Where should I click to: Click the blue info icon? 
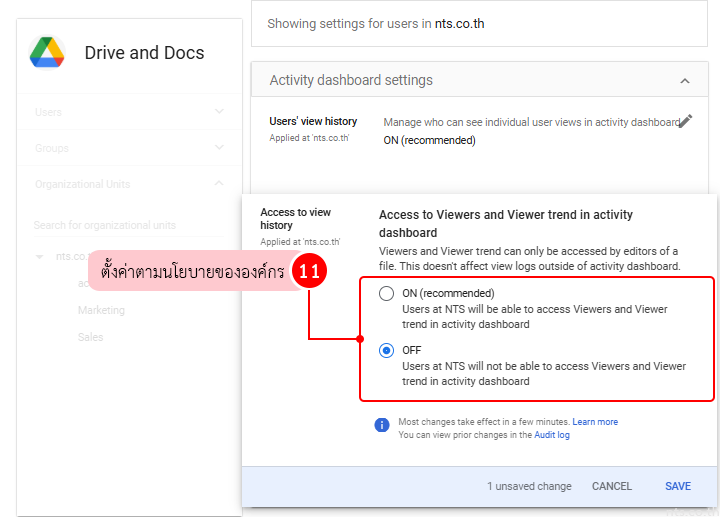382,425
